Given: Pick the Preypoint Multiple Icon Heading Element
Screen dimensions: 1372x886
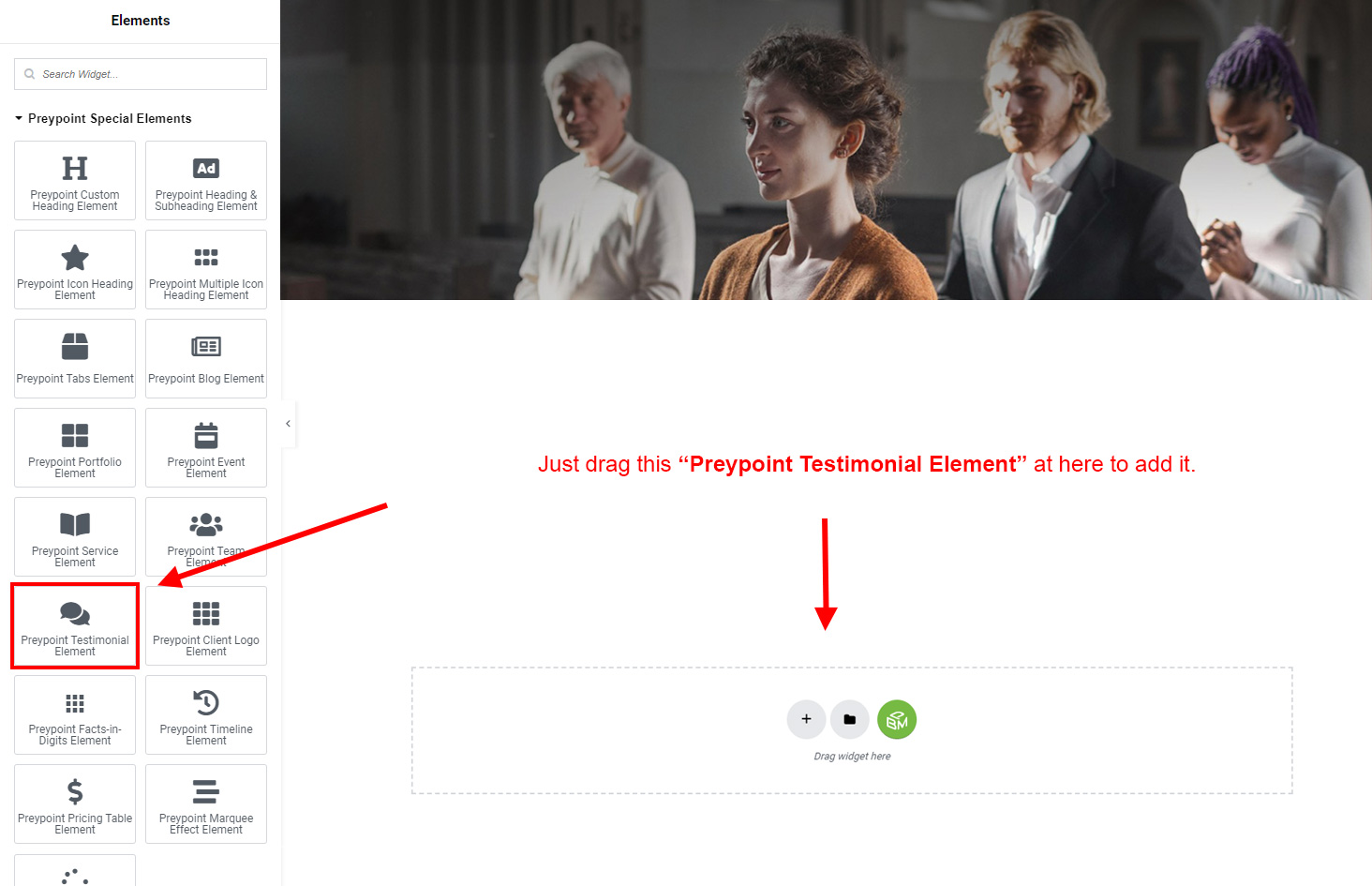Looking at the screenshot, I should pos(206,269).
